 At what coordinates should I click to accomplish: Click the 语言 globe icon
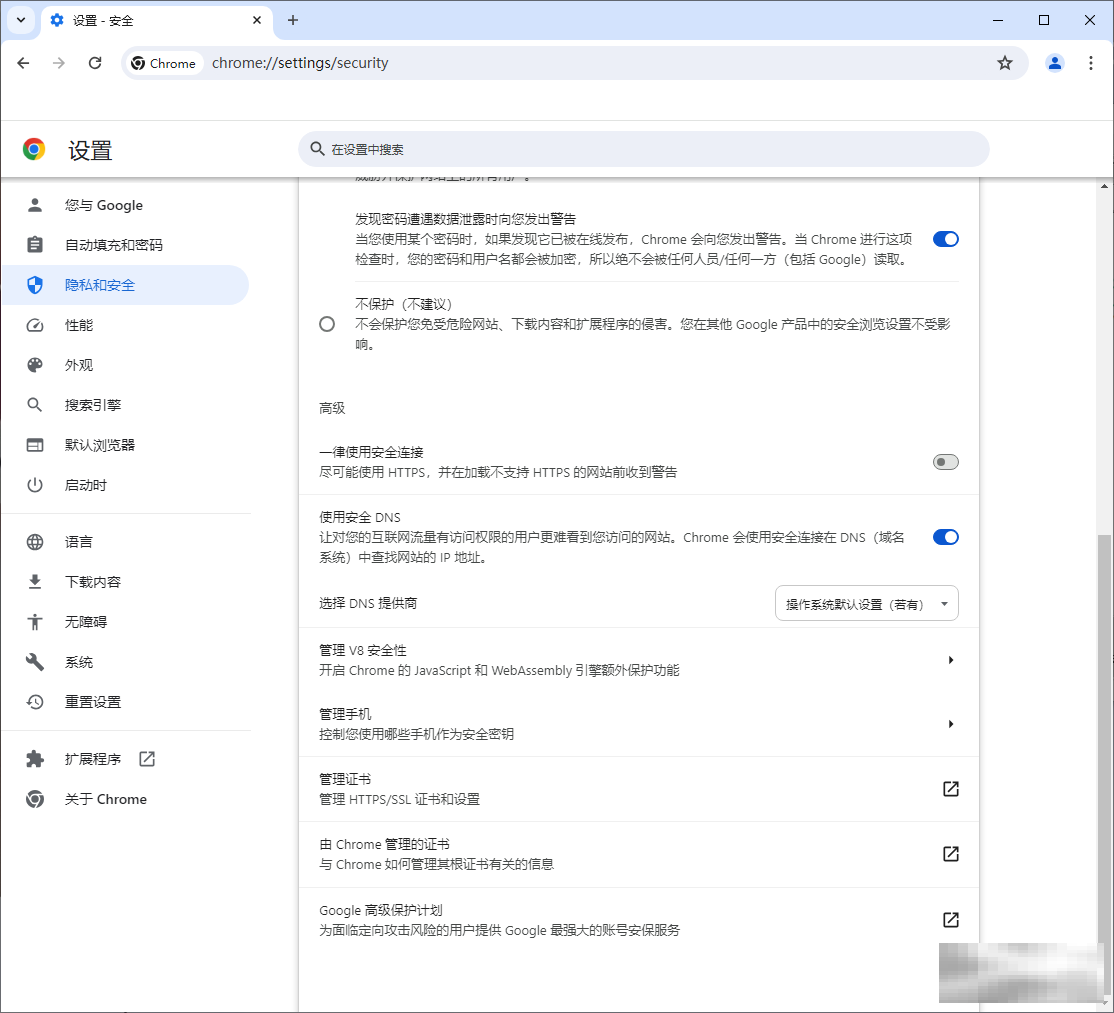pos(35,542)
